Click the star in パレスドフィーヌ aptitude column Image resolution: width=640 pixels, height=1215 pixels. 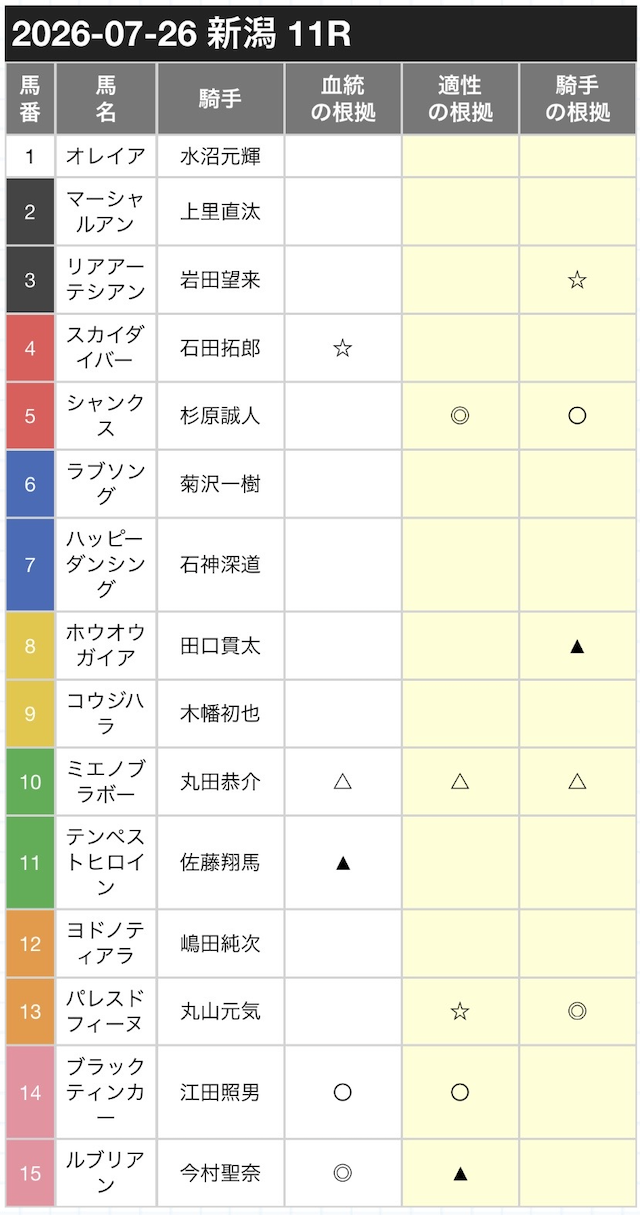(460, 1011)
